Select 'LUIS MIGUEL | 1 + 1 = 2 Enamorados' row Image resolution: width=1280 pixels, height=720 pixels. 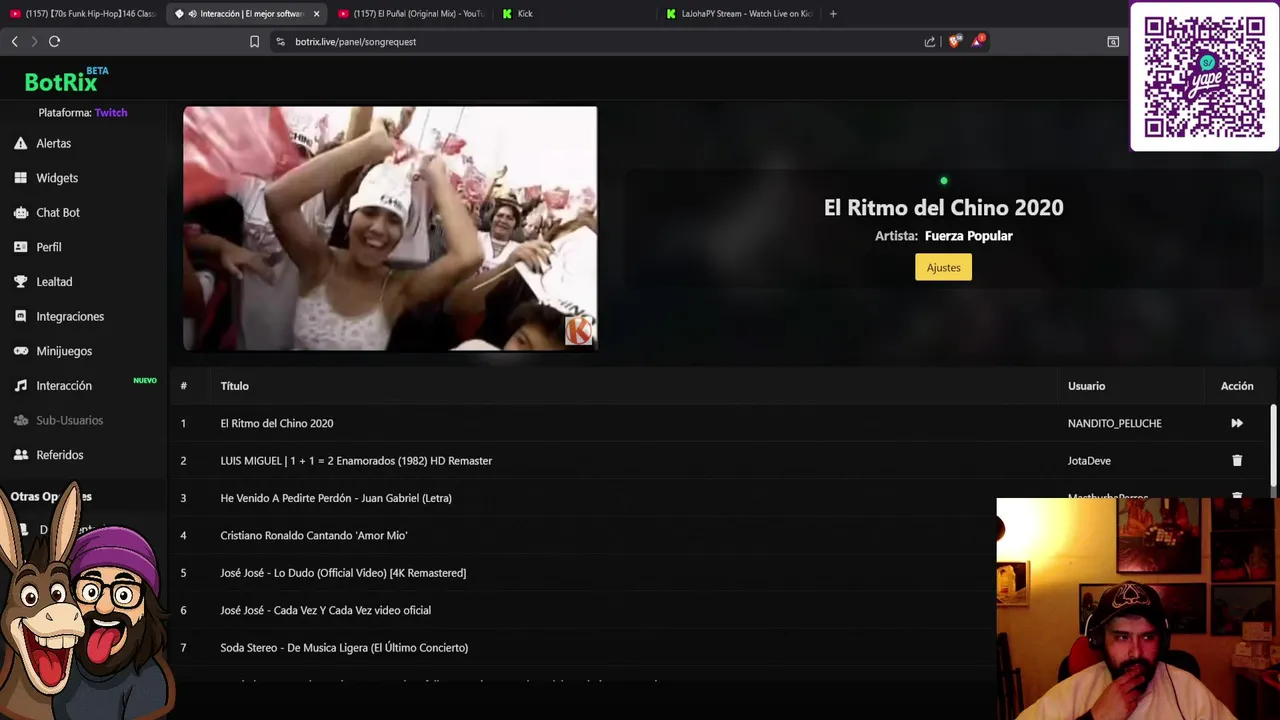720,461
